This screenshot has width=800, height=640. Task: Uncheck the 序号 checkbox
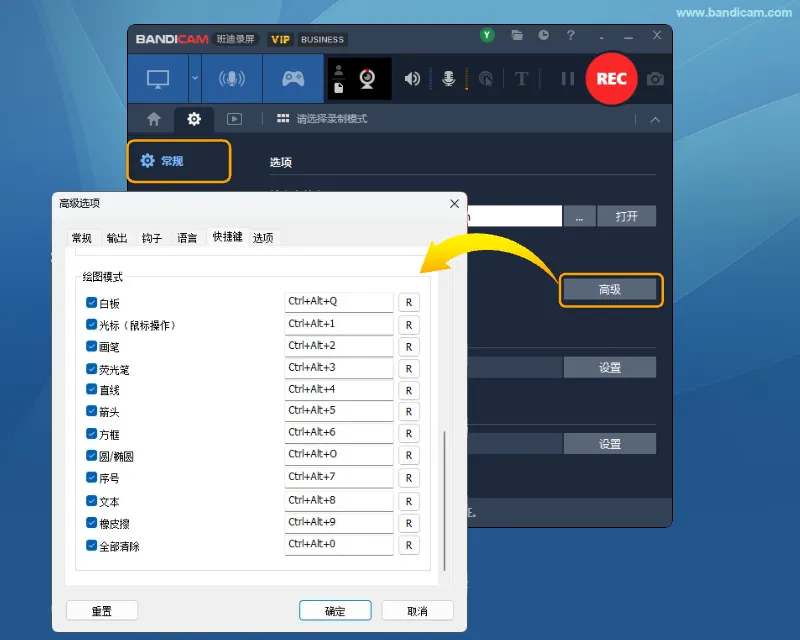(92, 477)
